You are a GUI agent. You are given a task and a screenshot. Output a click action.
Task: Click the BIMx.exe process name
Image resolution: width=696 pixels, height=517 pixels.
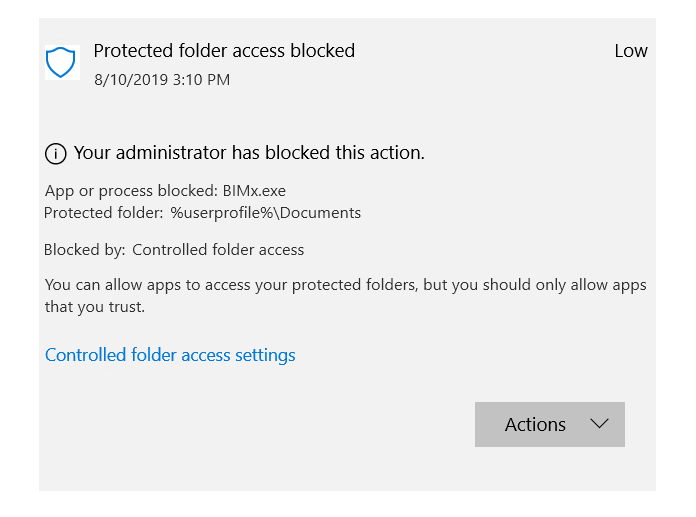click(x=261, y=191)
